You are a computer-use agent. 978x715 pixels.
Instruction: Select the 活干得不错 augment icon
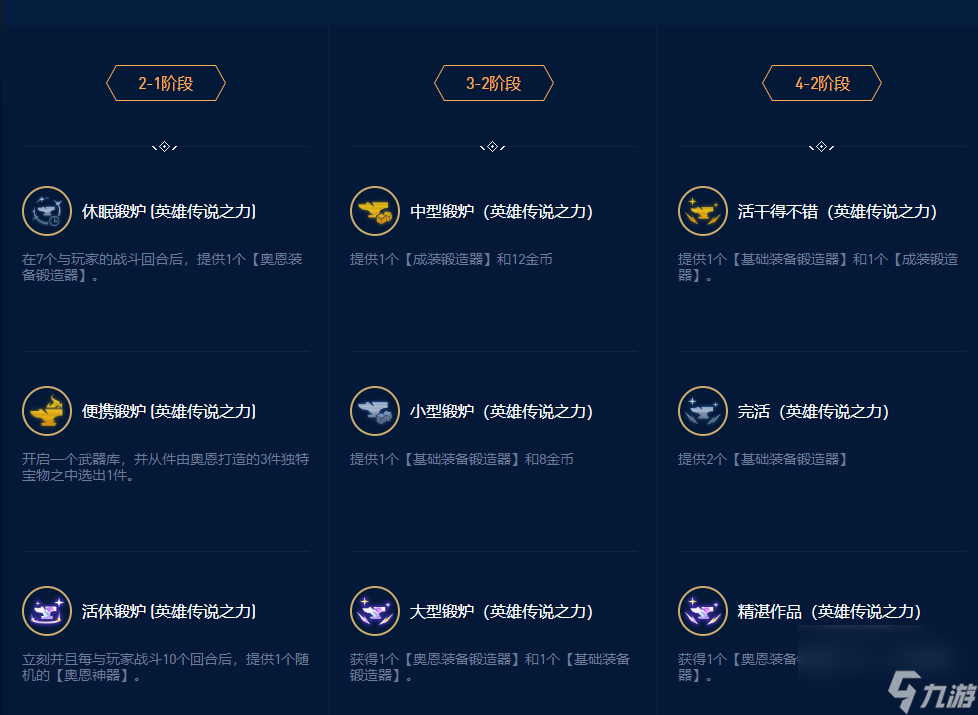point(703,211)
